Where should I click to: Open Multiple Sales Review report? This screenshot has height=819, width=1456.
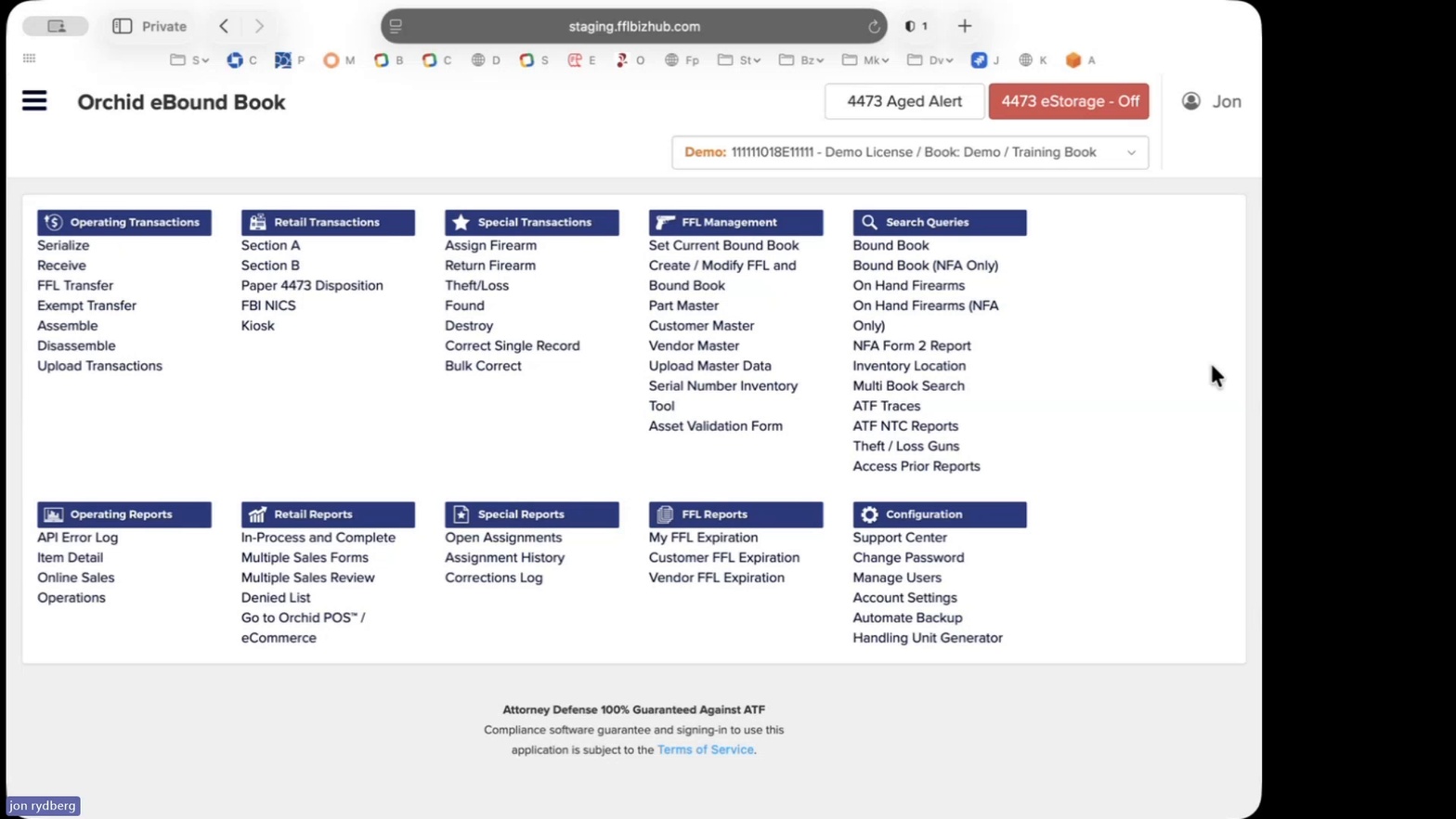pyautogui.click(x=307, y=578)
